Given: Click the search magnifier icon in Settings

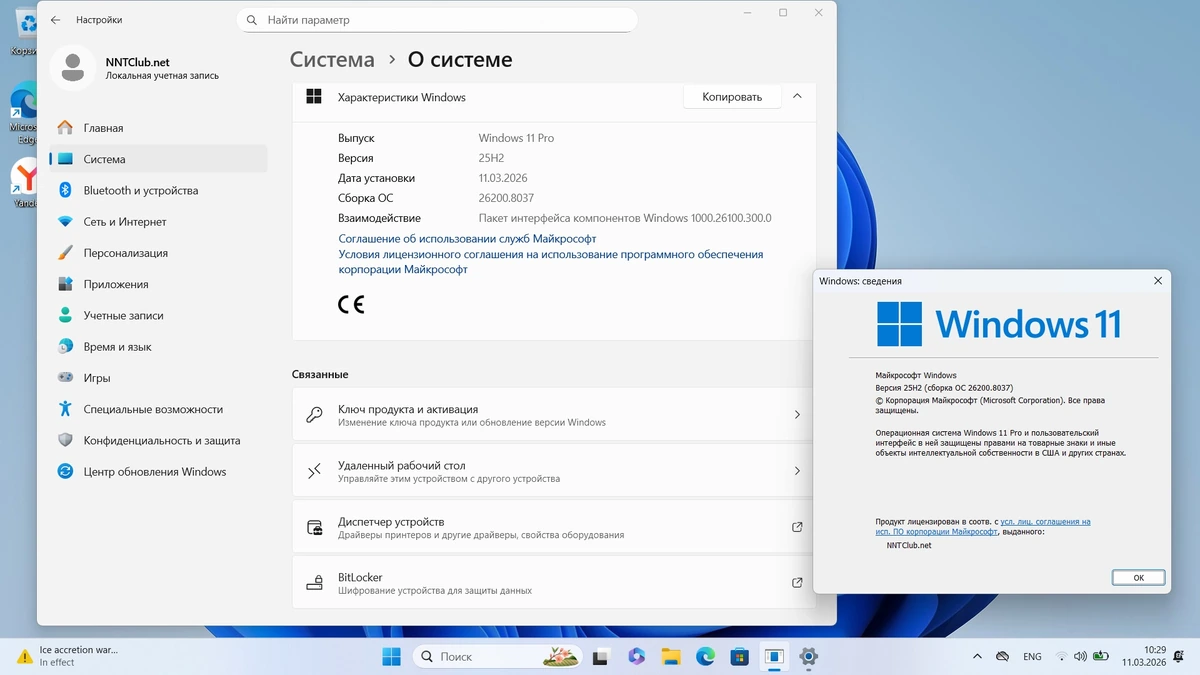Looking at the screenshot, I should coord(251,20).
